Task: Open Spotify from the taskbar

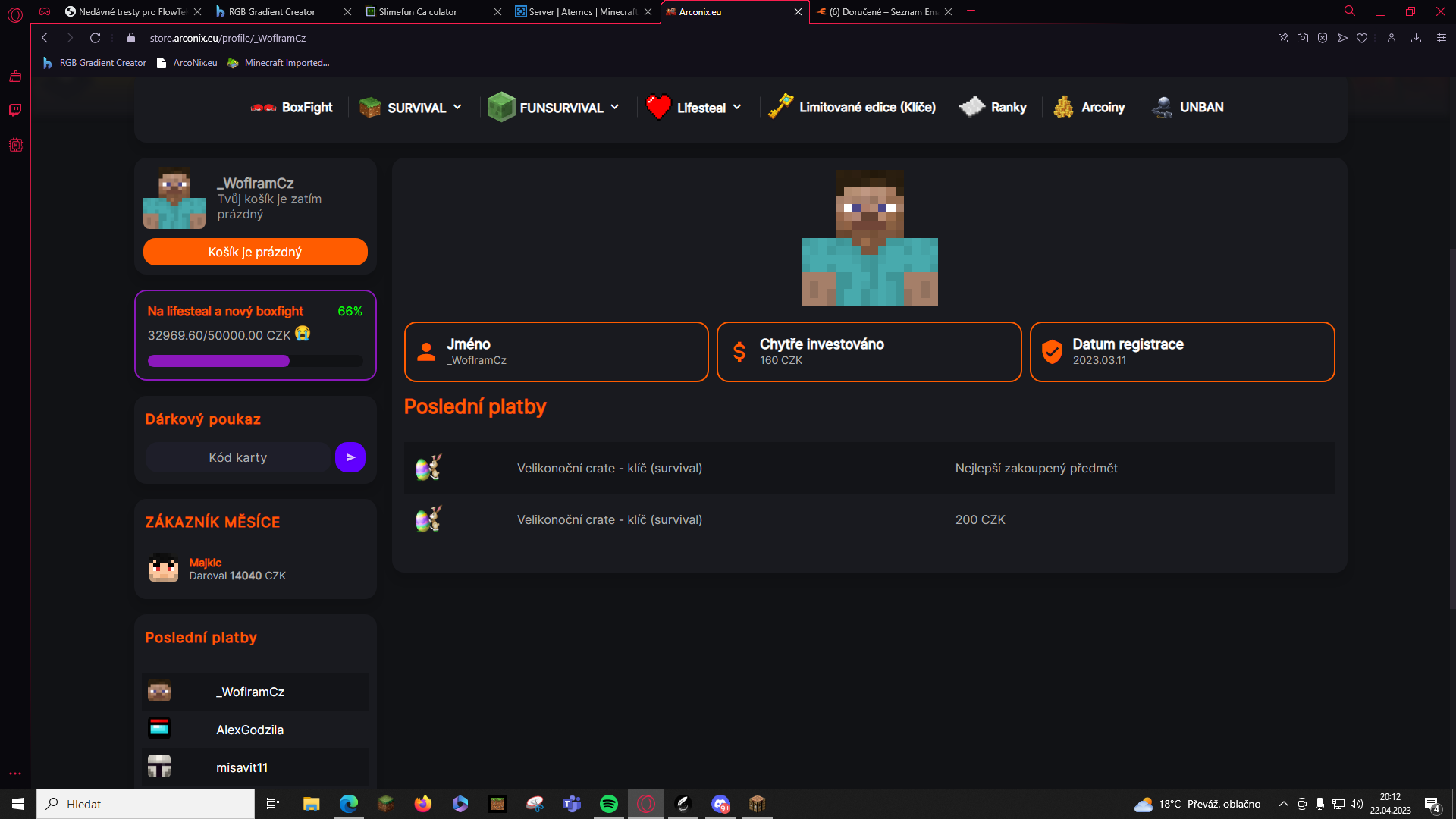Action: tap(608, 804)
